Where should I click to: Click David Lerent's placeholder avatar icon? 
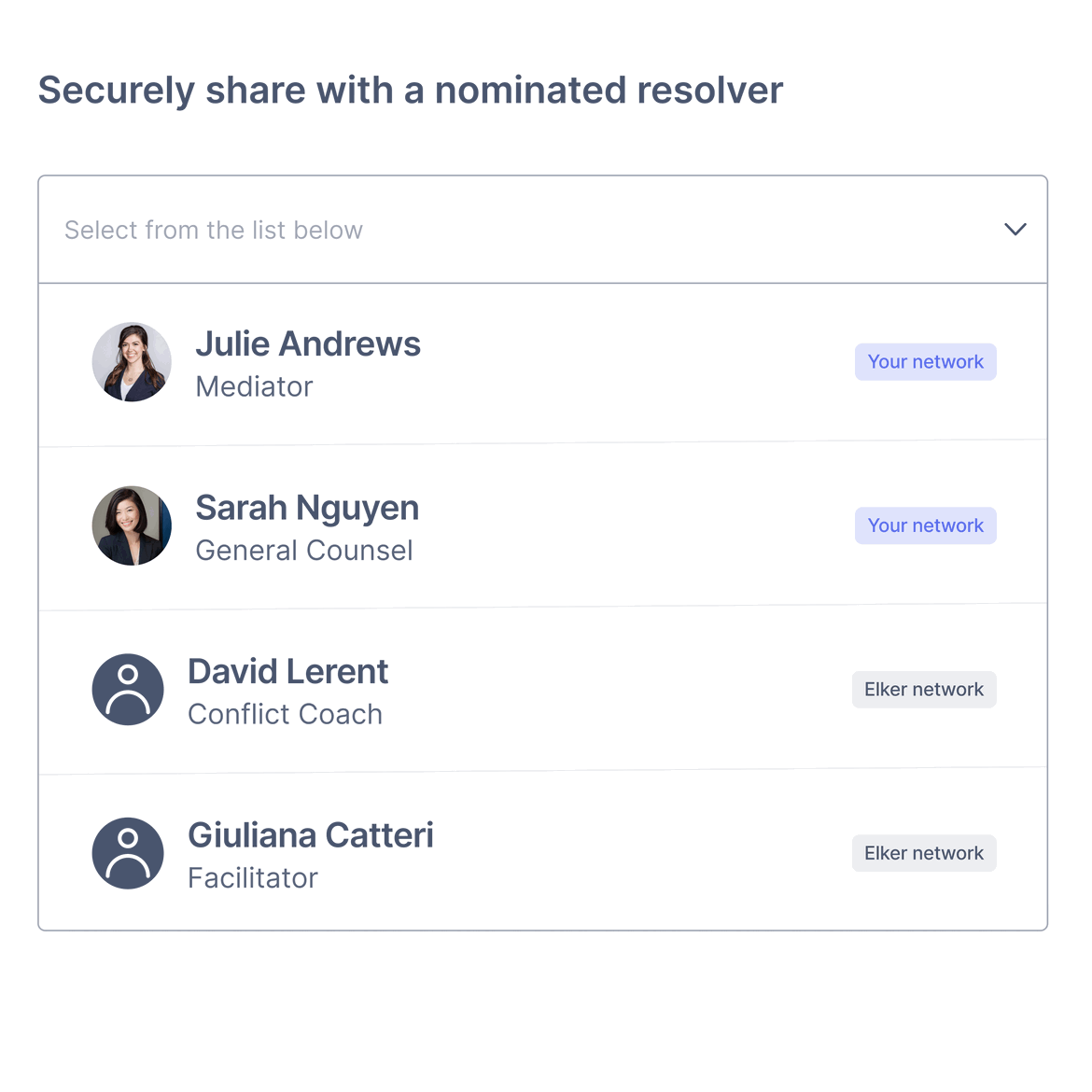128,690
